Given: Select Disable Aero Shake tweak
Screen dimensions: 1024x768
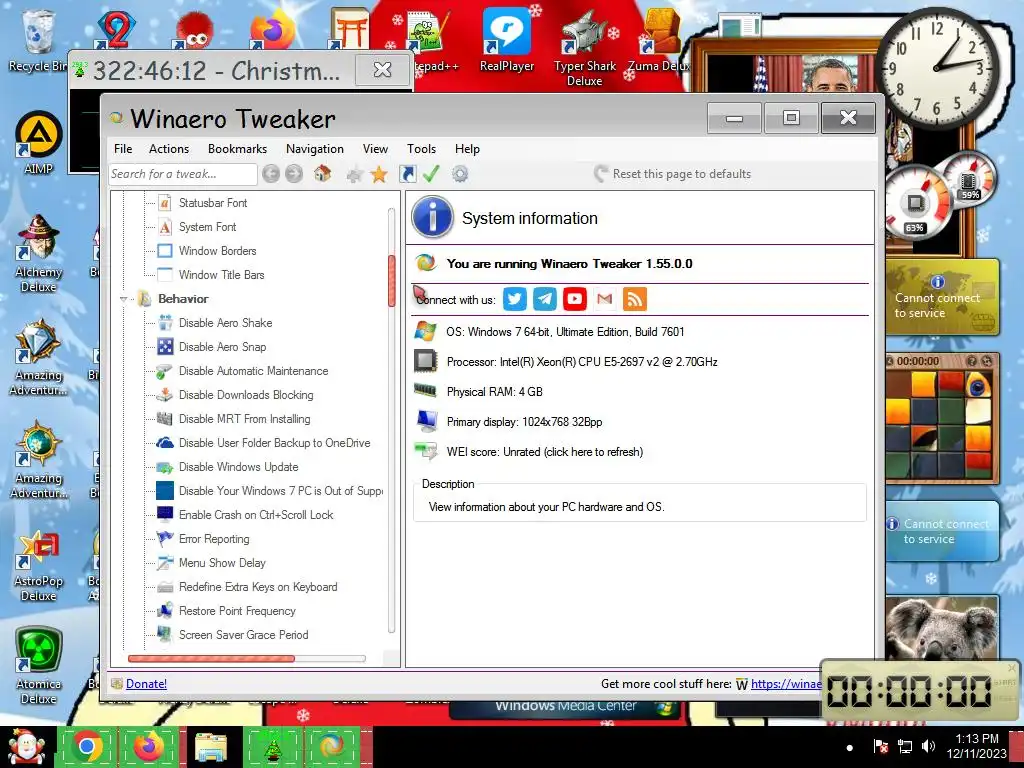Looking at the screenshot, I should [225, 323].
